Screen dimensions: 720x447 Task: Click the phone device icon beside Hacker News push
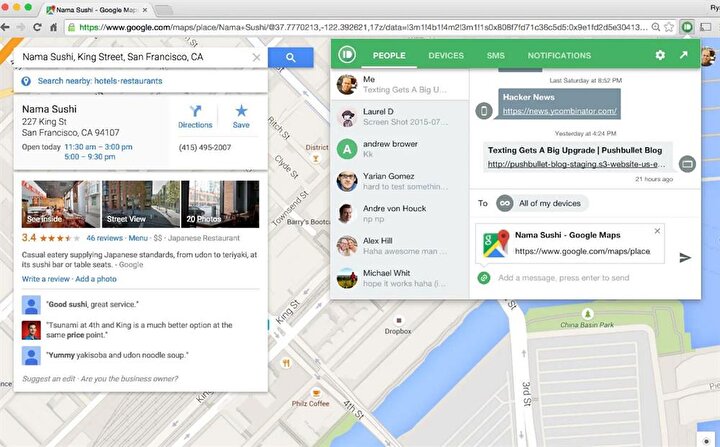(484, 111)
